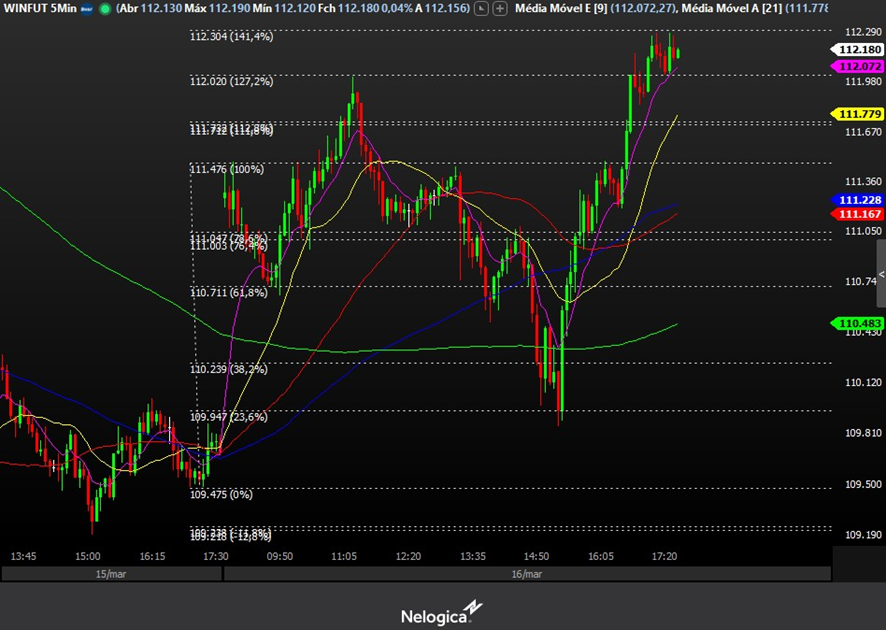Click the 12:20 time axis label
886x630 pixels.
click(x=408, y=557)
